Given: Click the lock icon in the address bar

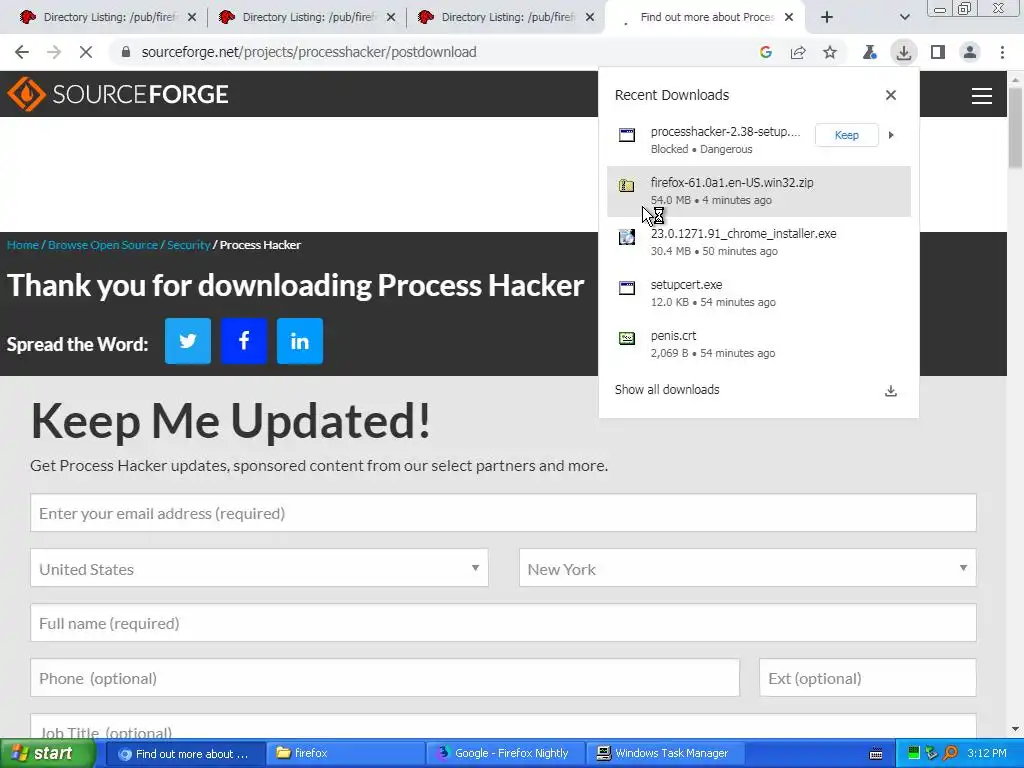Looking at the screenshot, I should click(126, 52).
